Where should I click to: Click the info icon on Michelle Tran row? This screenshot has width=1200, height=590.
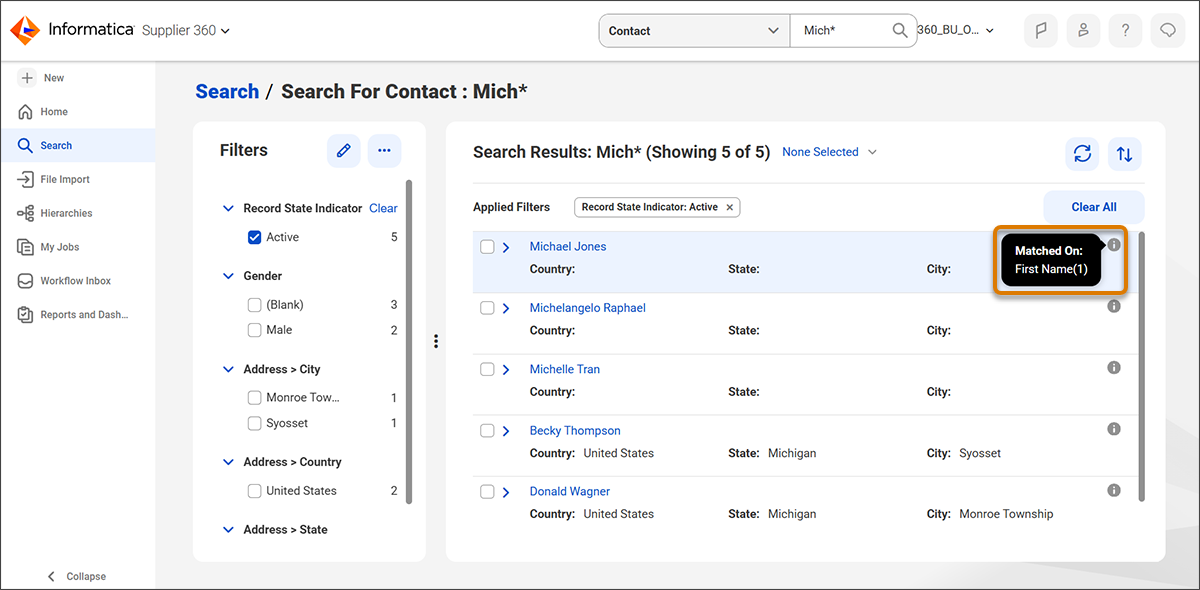[1114, 368]
